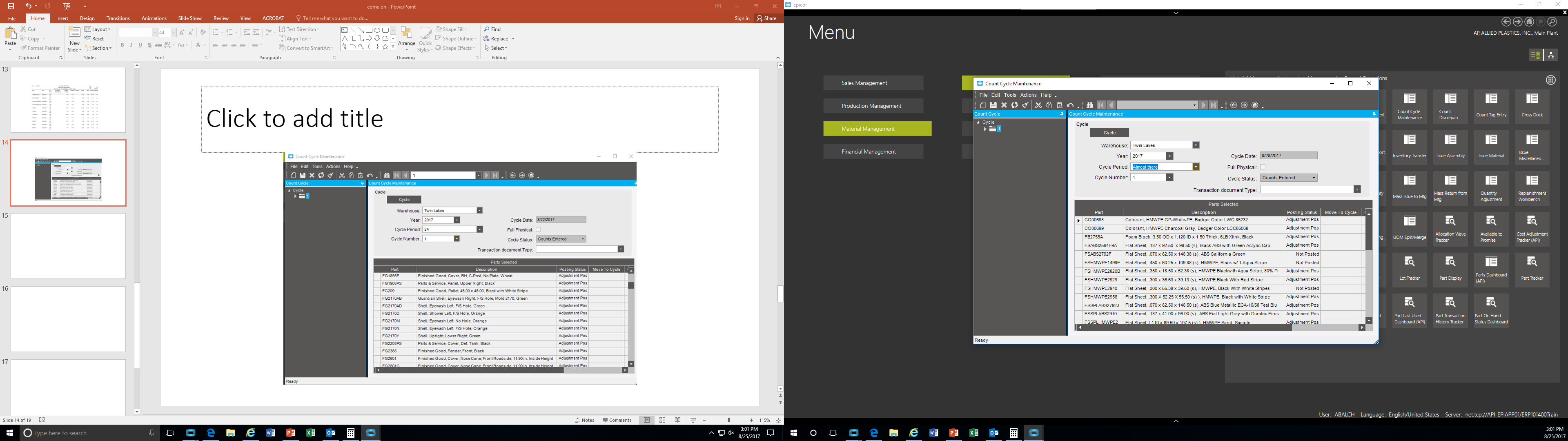The width and height of the screenshot is (1568, 441).
Task: Click Replace in PowerPoint Editing group
Action: (499, 38)
